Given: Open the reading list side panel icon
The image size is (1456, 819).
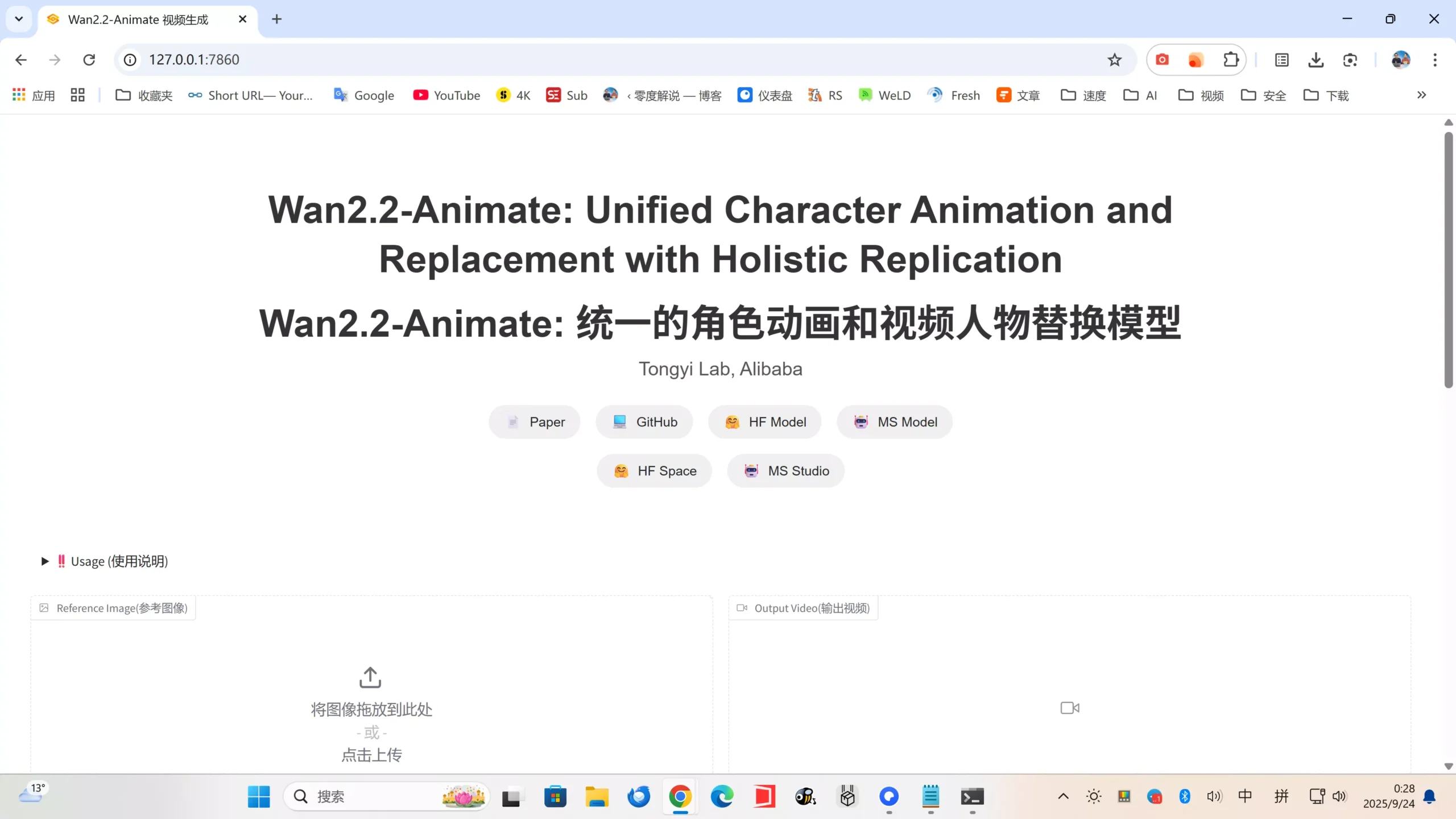Looking at the screenshot, I should click(x=1281, y=59).
